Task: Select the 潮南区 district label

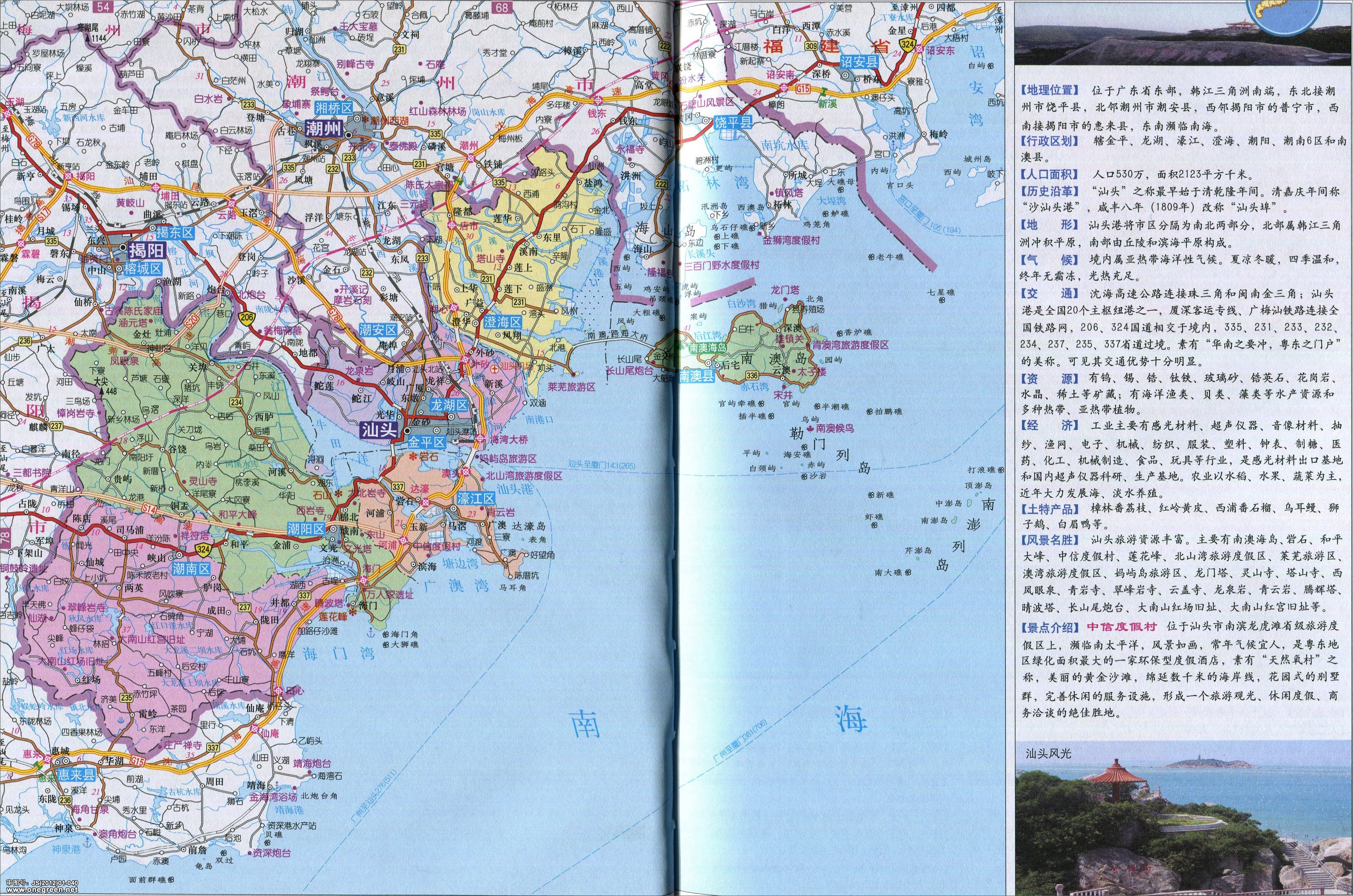Action: coord(192,568)
